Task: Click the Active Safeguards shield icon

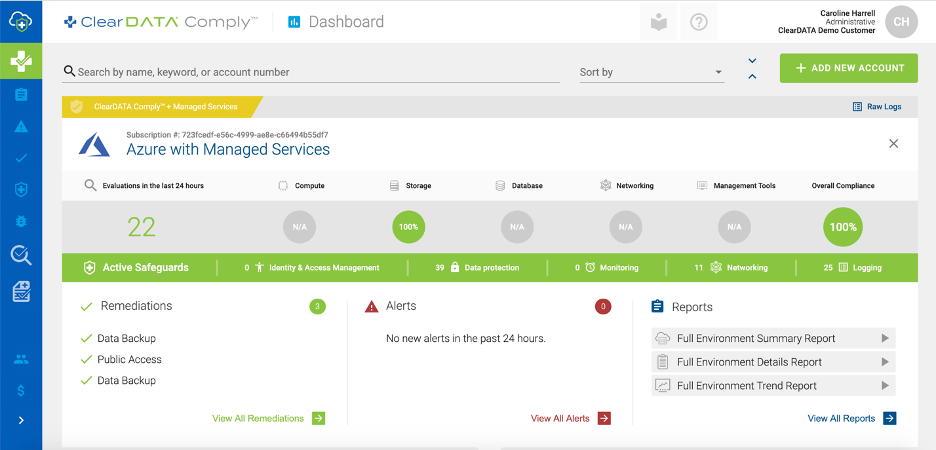Action: (x=90, y=267)
